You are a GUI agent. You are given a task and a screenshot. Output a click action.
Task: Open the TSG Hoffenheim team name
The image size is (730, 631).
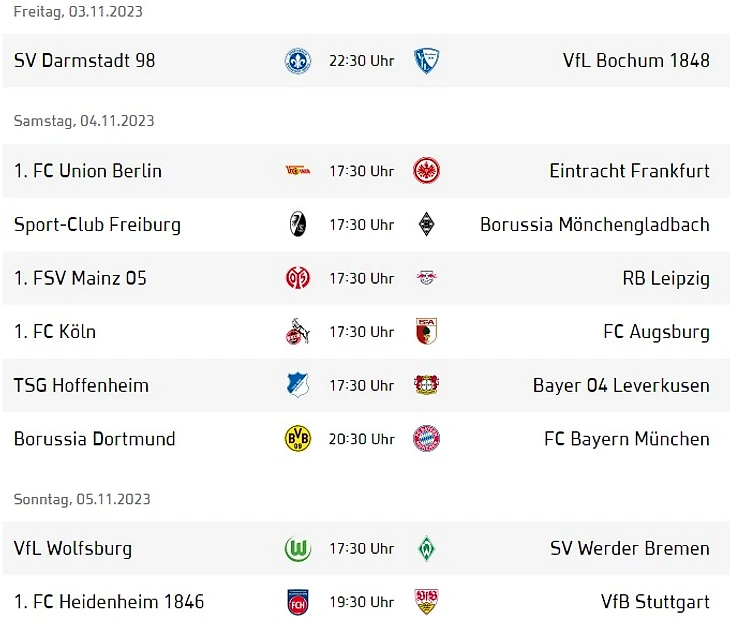click(81, 385)
